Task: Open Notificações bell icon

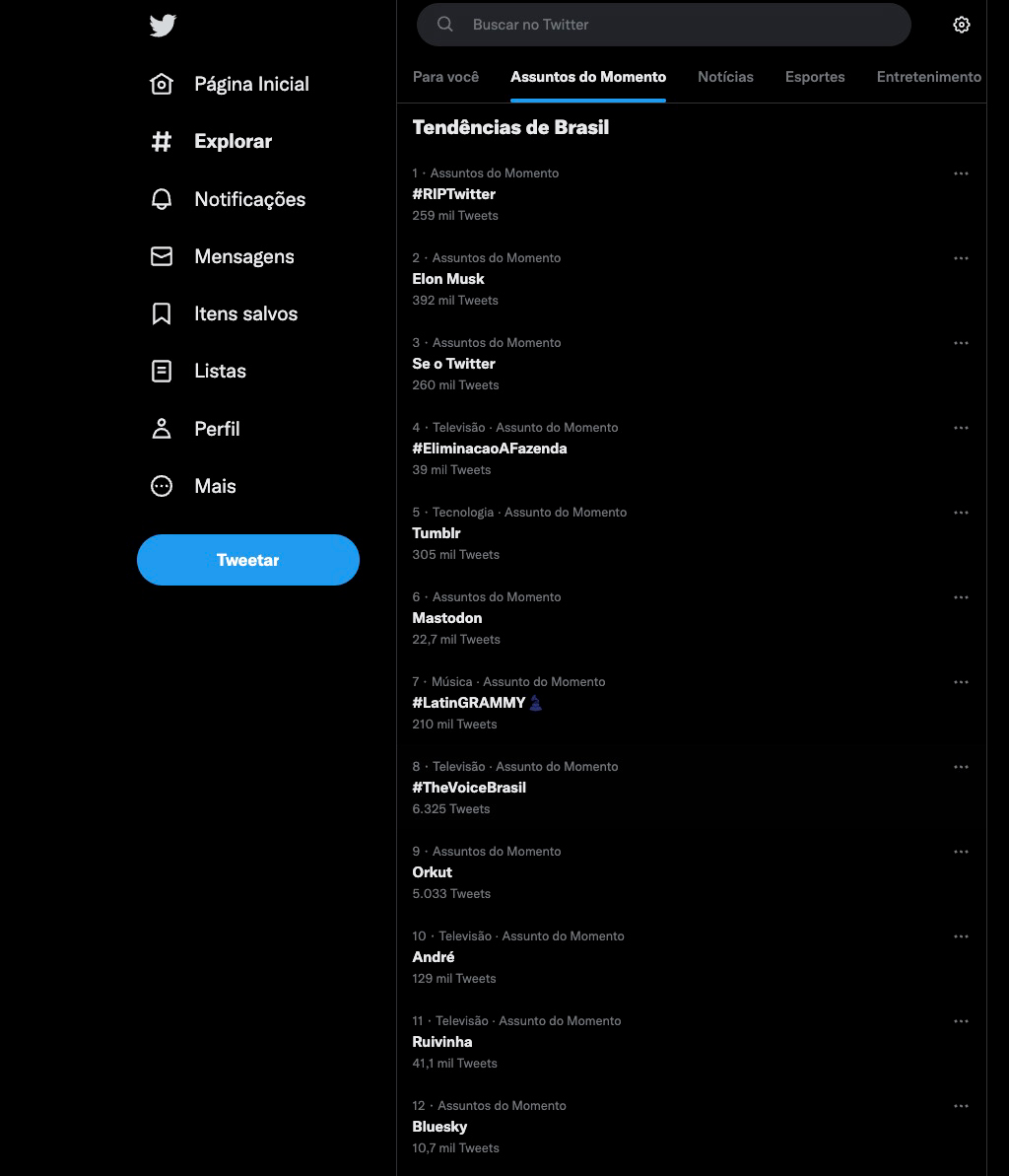Action: click(x=162, y=199)
